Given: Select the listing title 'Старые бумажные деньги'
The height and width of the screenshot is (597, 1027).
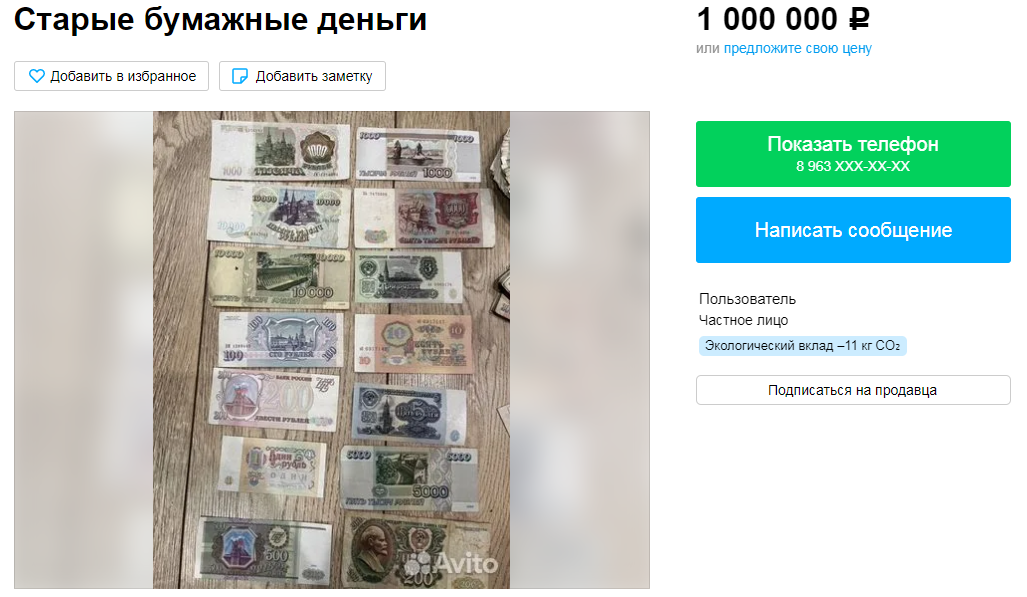Looking at the screenshot, I should (220, 20).
